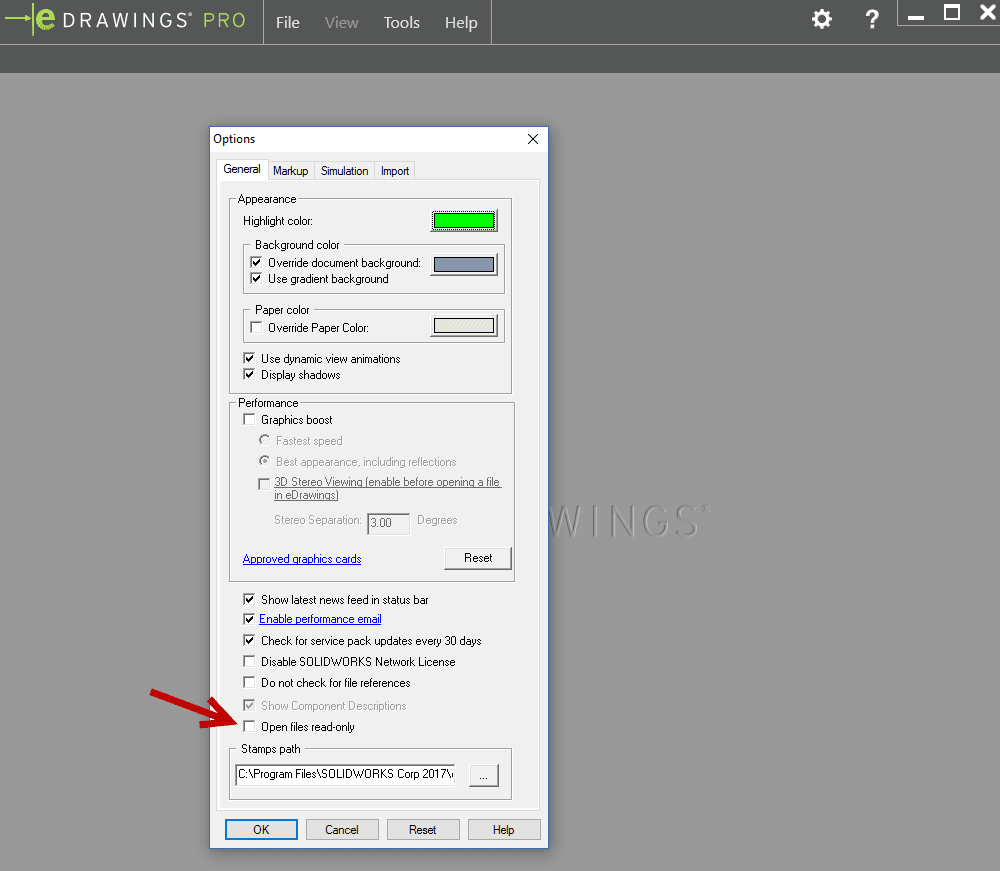The width and height of the screenshot is (1000, 871).
Task: Open the Help menu
Action: (461, 22)
